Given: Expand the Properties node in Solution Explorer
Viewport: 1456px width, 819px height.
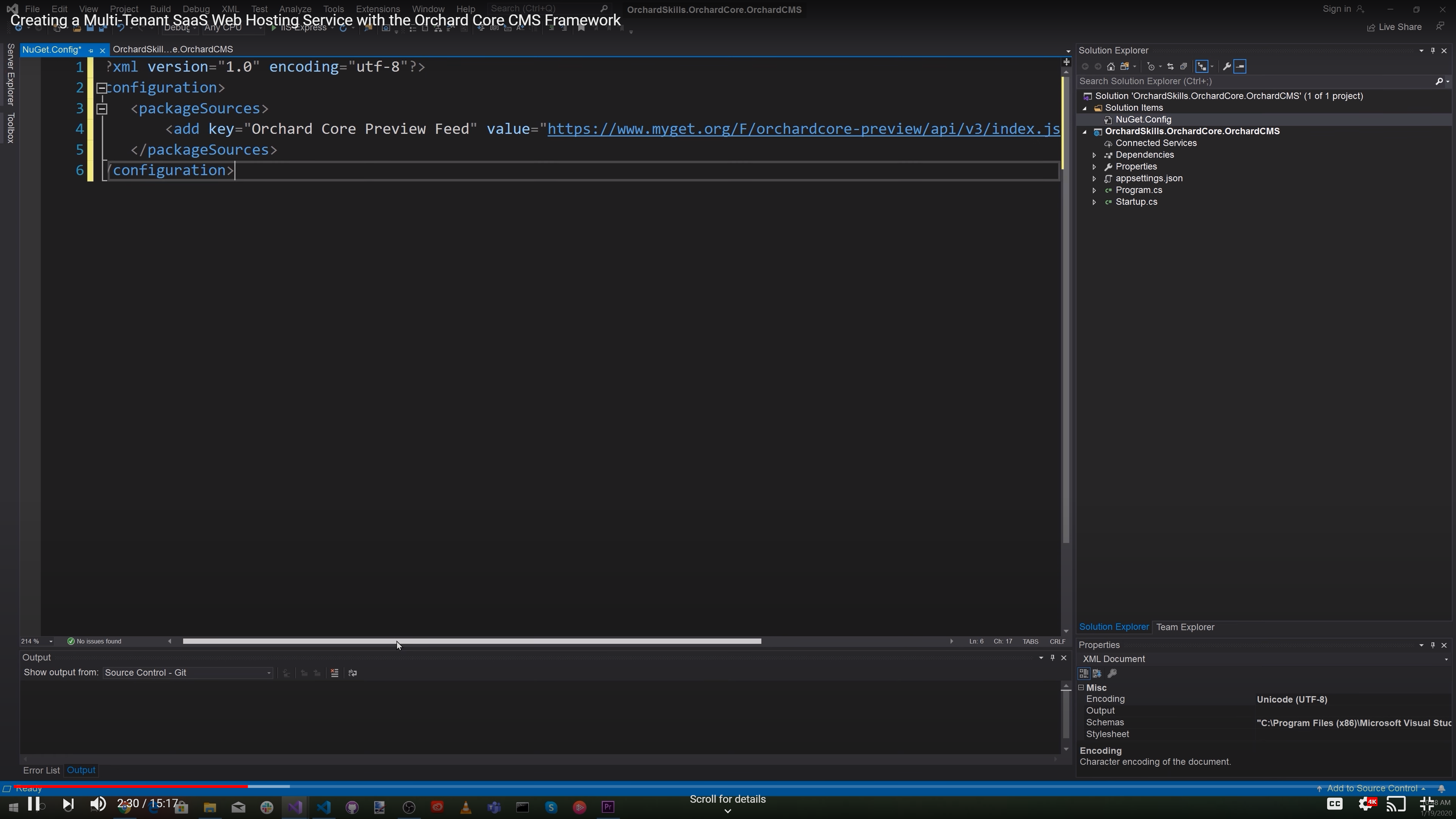Looking at the screenshot, I should click(x=1094, y=167).
